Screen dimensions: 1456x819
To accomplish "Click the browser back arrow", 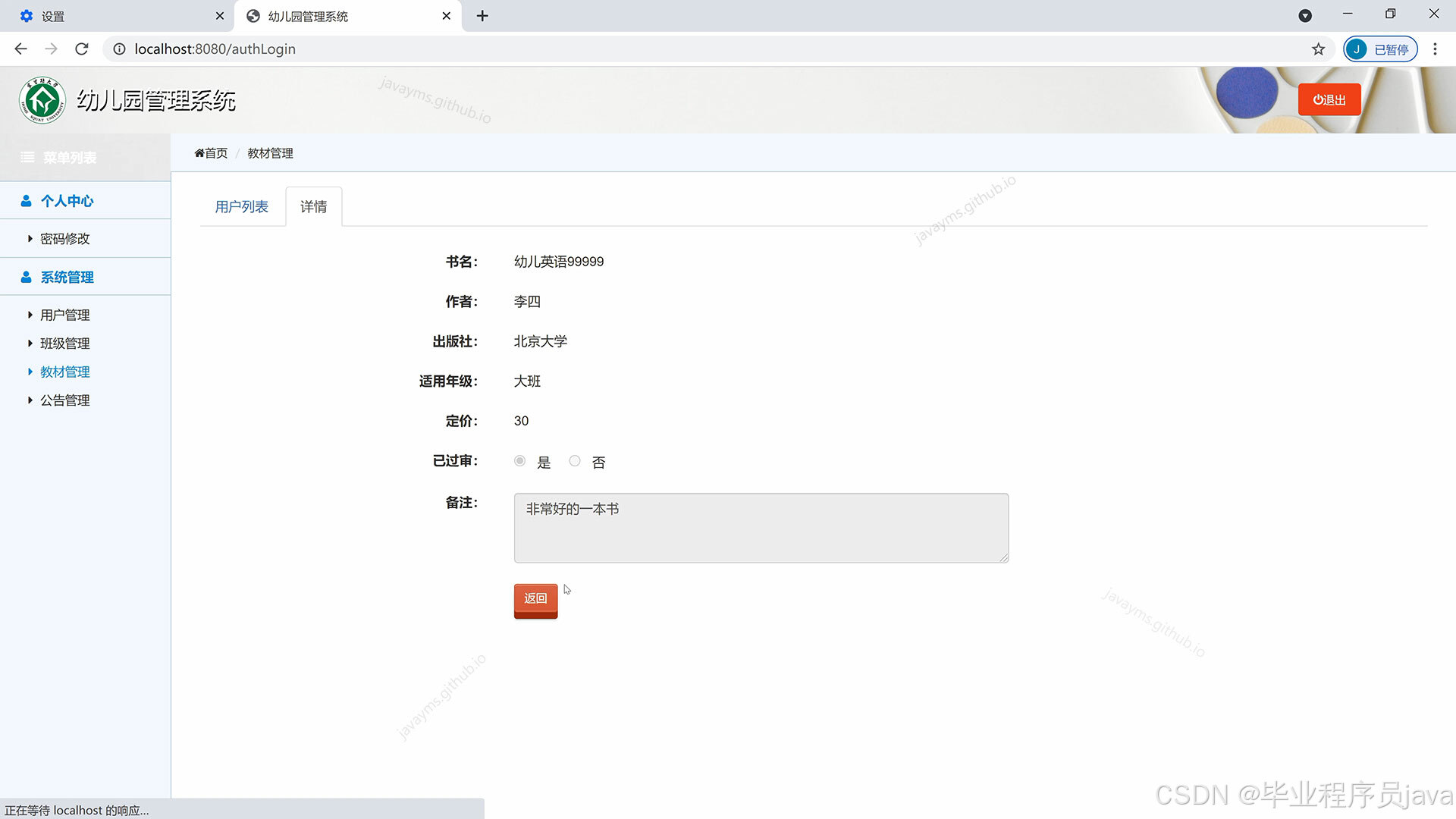I will click(20, 49).
